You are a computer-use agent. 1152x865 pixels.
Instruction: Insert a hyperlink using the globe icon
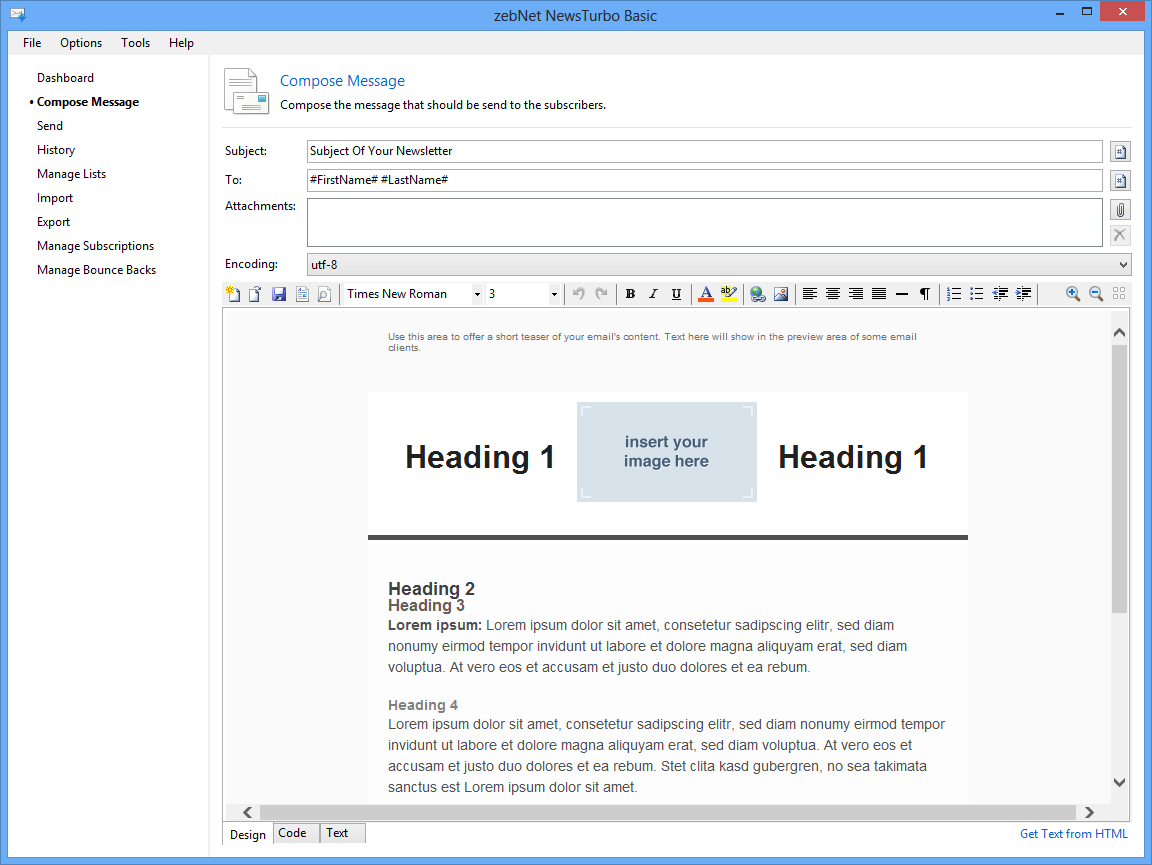pyautogui.click(x=758, y=294)
